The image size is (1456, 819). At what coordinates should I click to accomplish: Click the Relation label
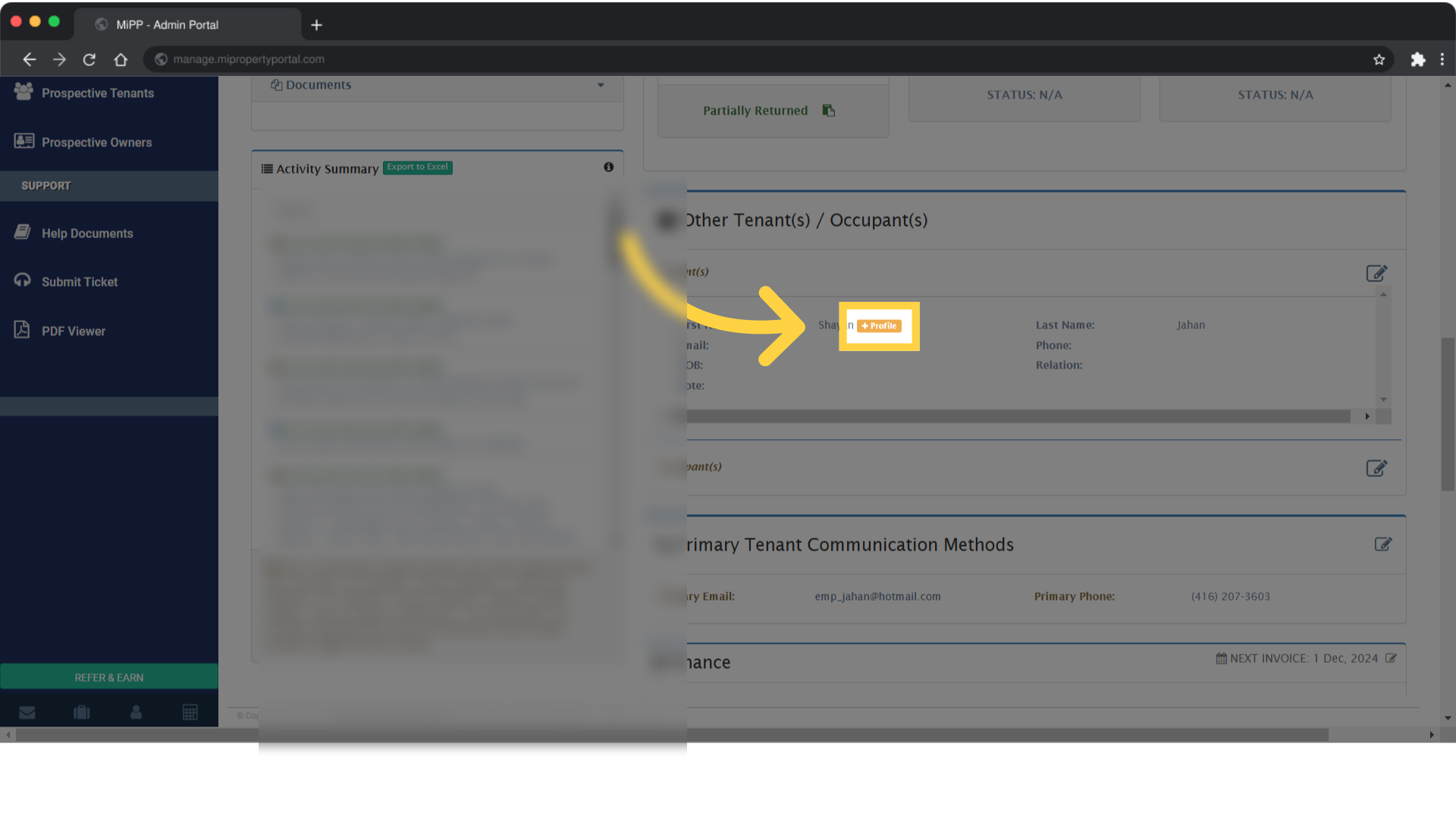[x=1059, y=366]
